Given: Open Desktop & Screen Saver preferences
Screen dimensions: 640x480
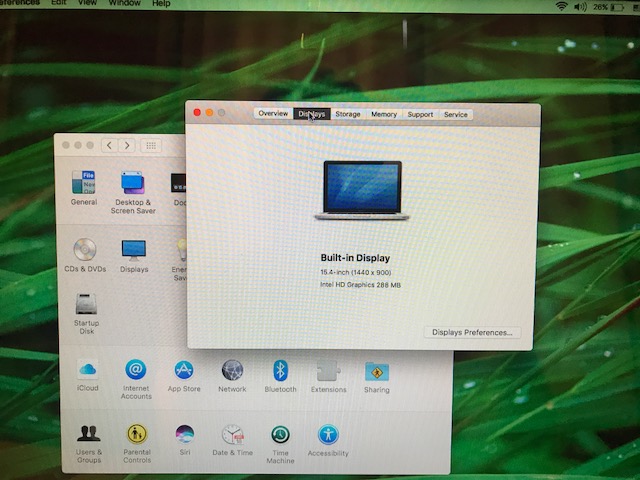Looking at the screenshot, I should coord(132,183).
